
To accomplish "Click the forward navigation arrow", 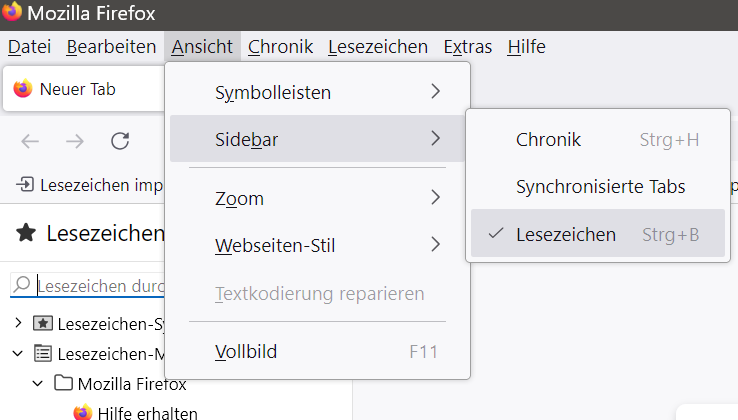I will (x=75, y=141).
